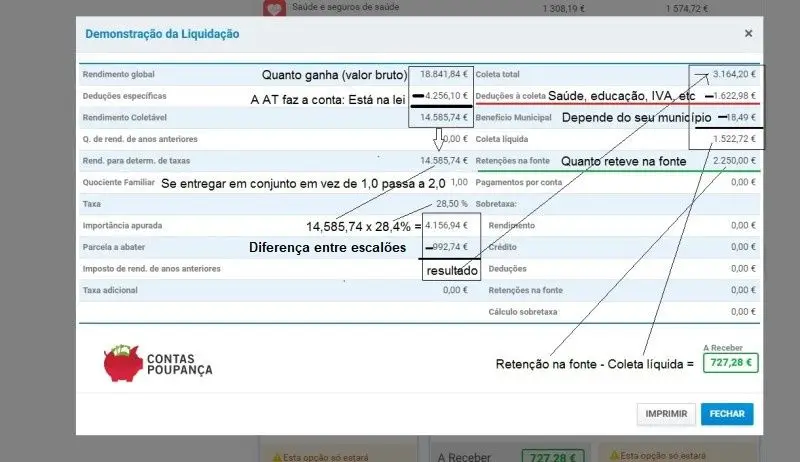Click the Sobretaxa Rendimento label
The width and height of the screenshot is (800, 462).
click(x=512, y=225)
